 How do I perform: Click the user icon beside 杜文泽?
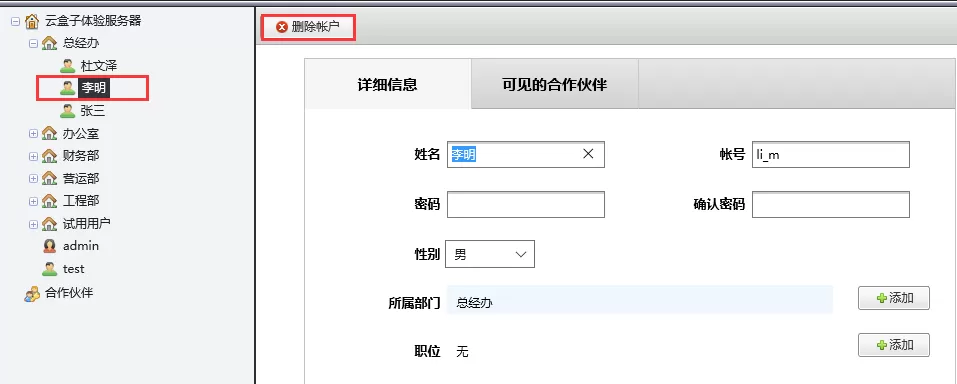tap(68, 66)
